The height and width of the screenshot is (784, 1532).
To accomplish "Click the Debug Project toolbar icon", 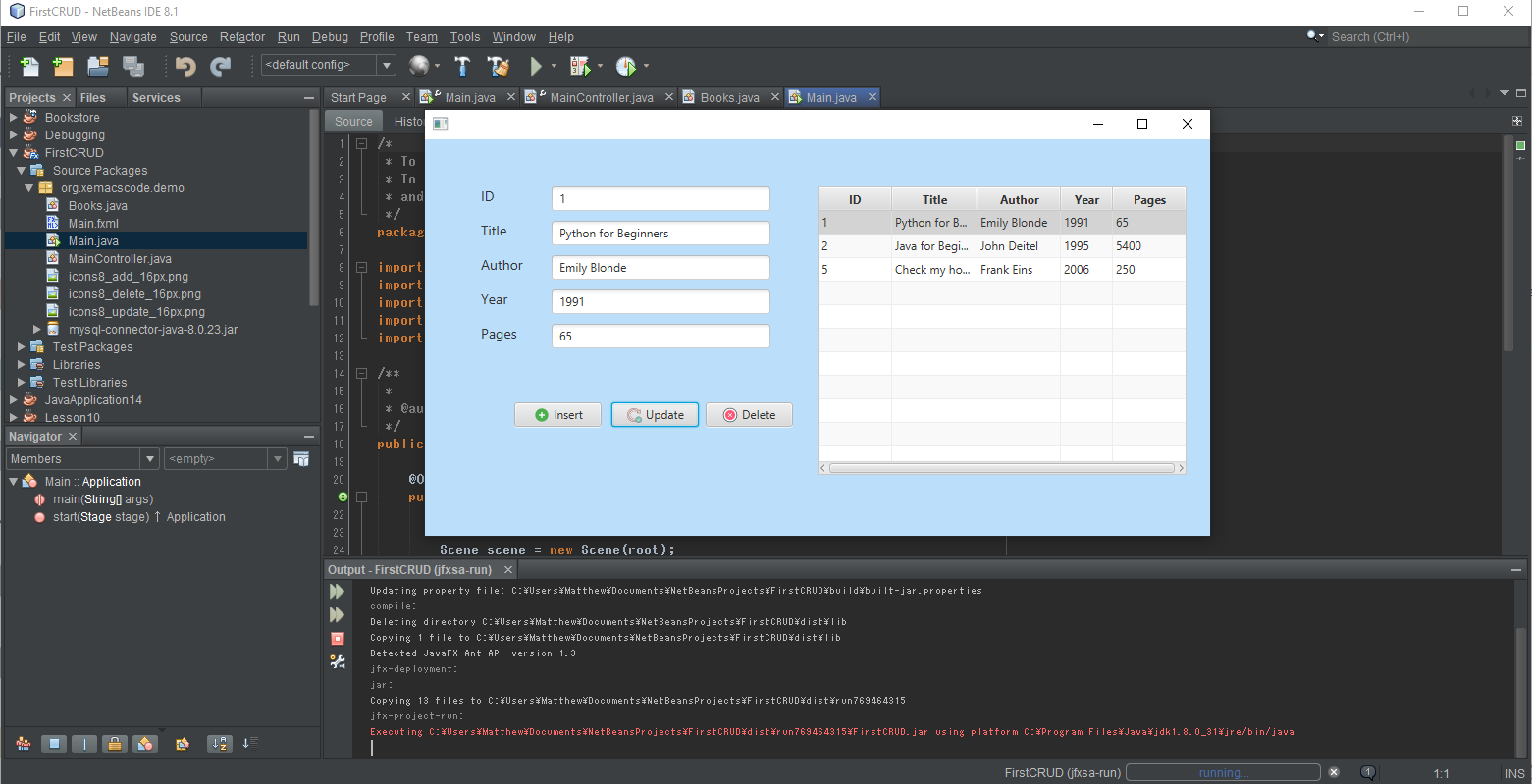I will pos(581,66).
